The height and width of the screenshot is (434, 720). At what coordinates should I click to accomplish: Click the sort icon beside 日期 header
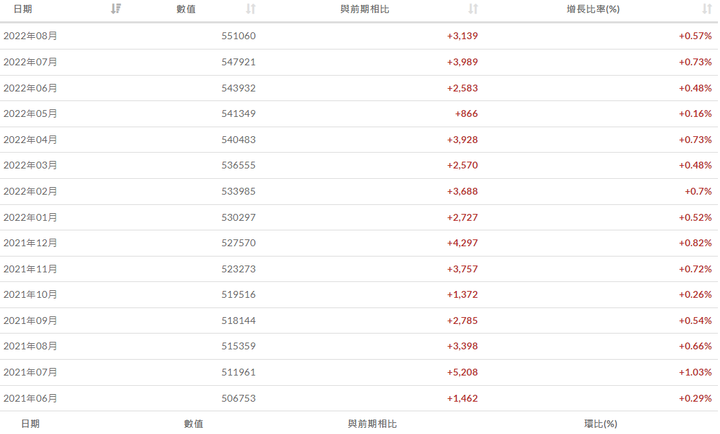116,9
